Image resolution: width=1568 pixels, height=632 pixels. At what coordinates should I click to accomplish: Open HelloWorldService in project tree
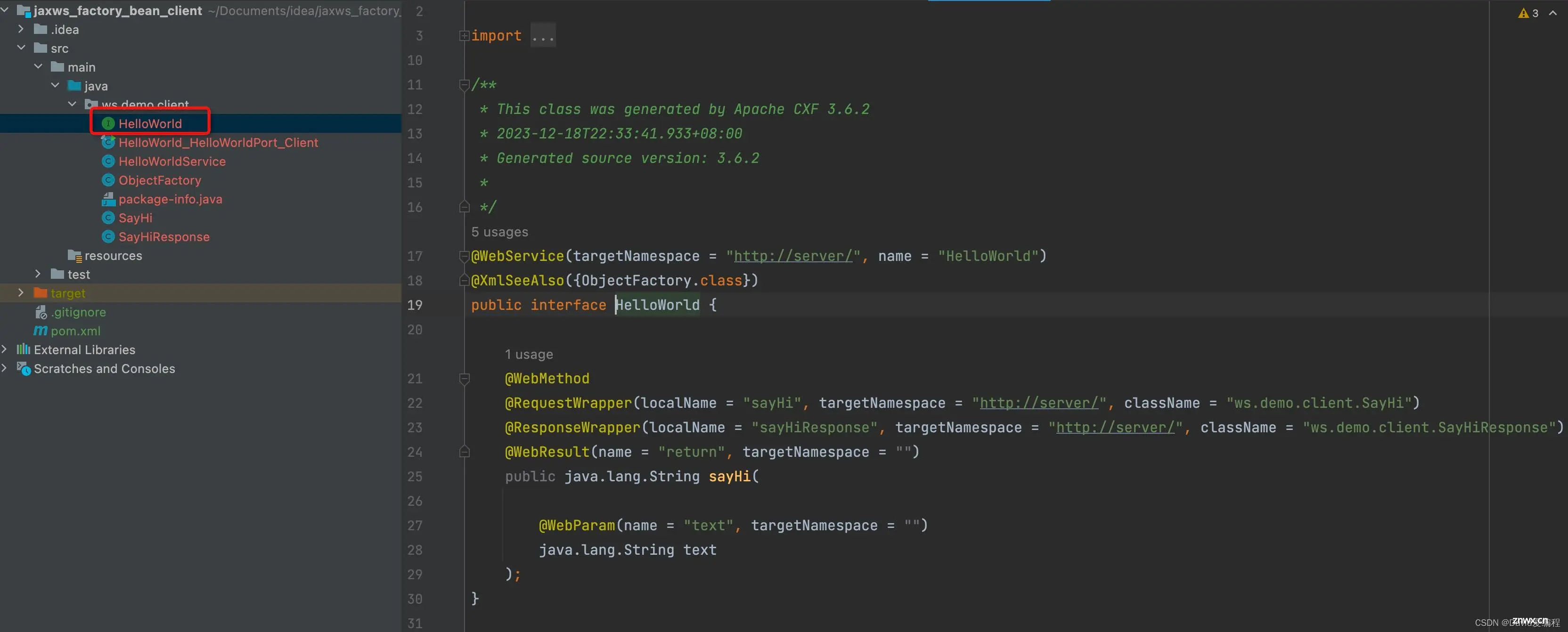coord(171,161)
